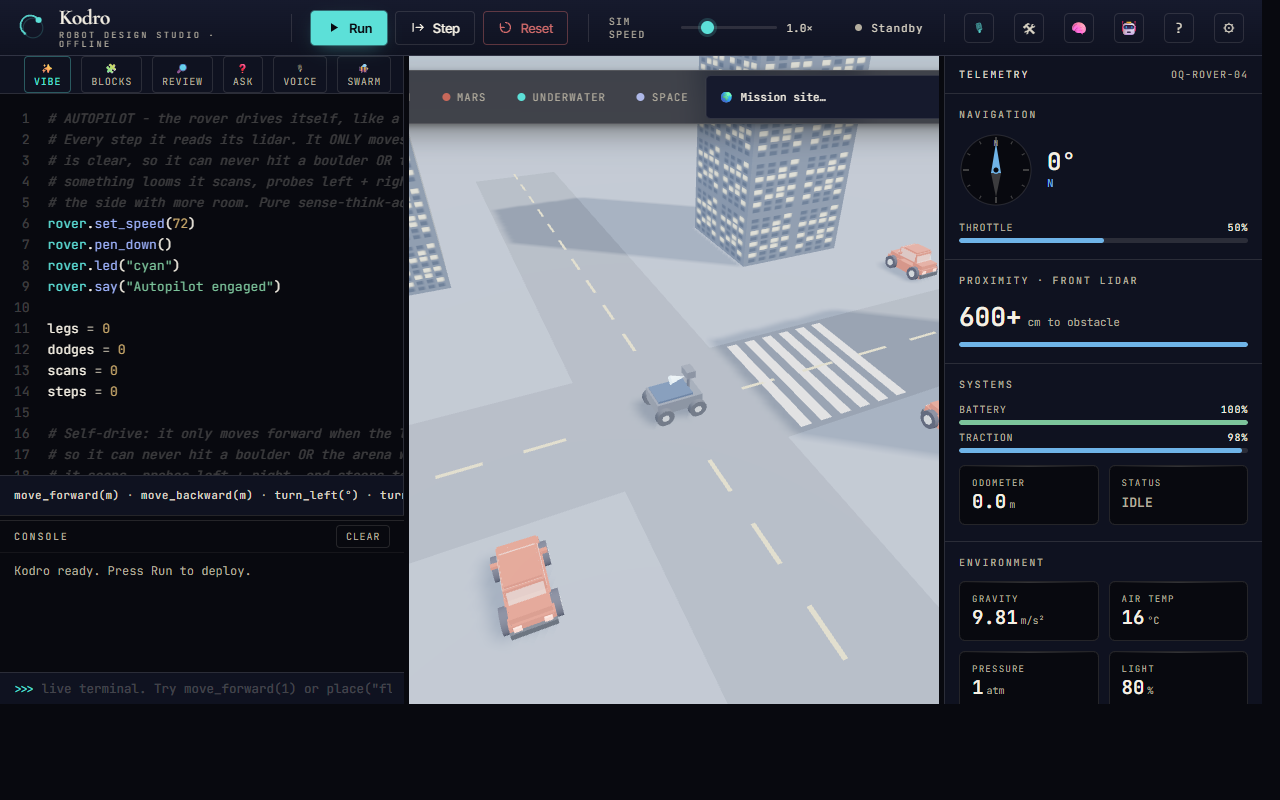Open the Mission site environment tab

pos(822,97)
